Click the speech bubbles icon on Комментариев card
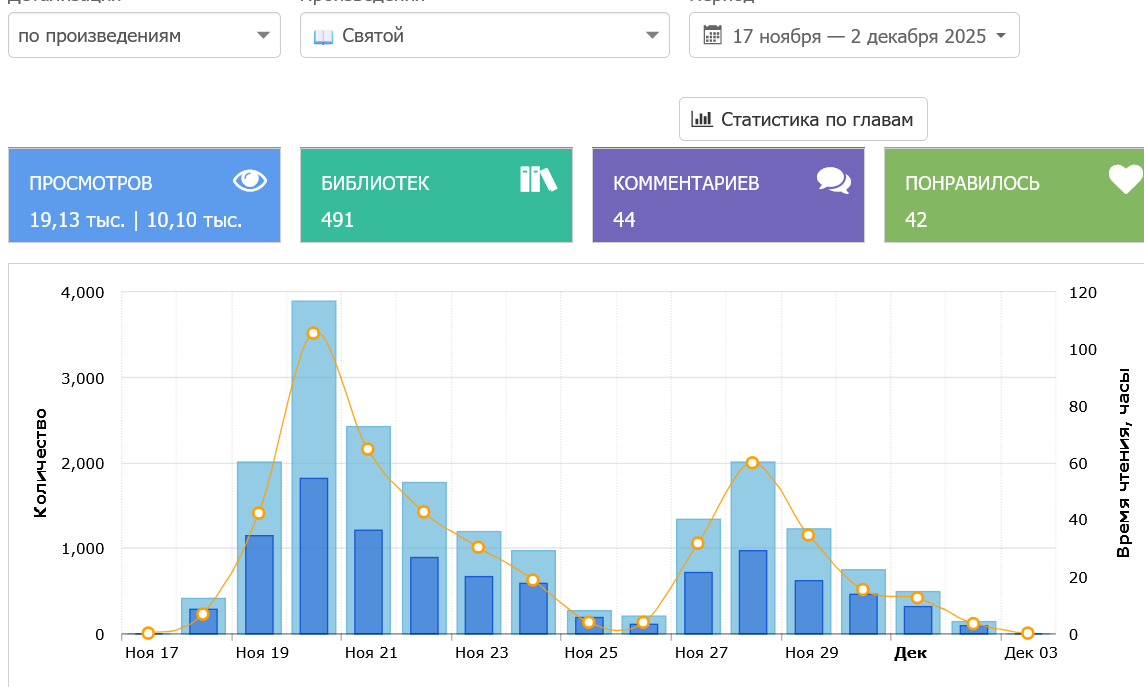 click(x=833, y=180)
